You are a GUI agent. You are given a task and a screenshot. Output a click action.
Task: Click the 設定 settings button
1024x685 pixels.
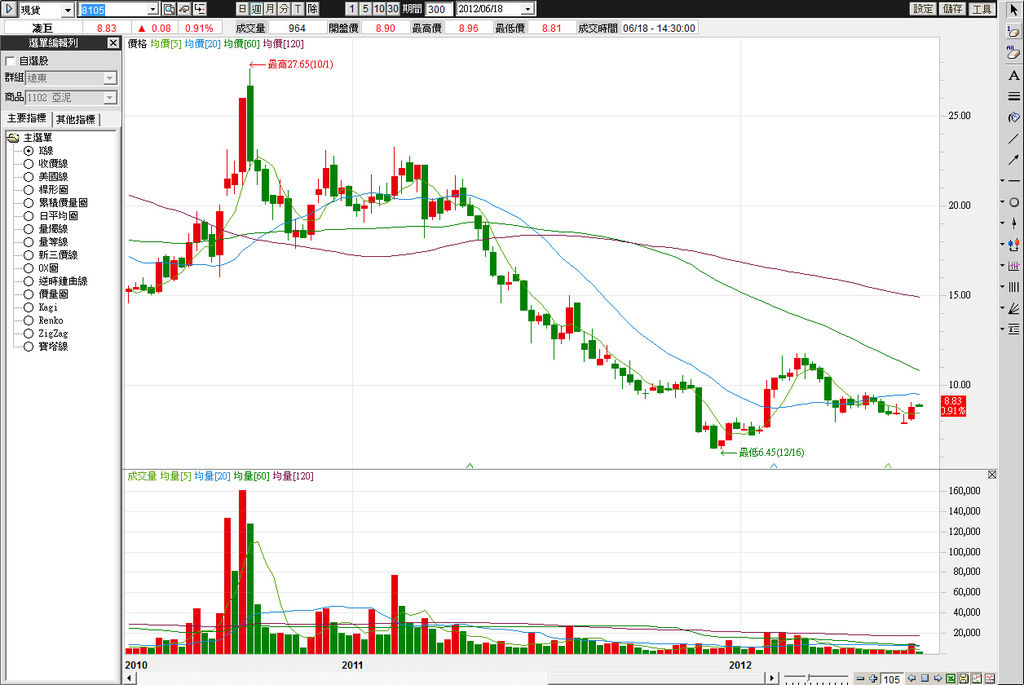coord(923,9)
